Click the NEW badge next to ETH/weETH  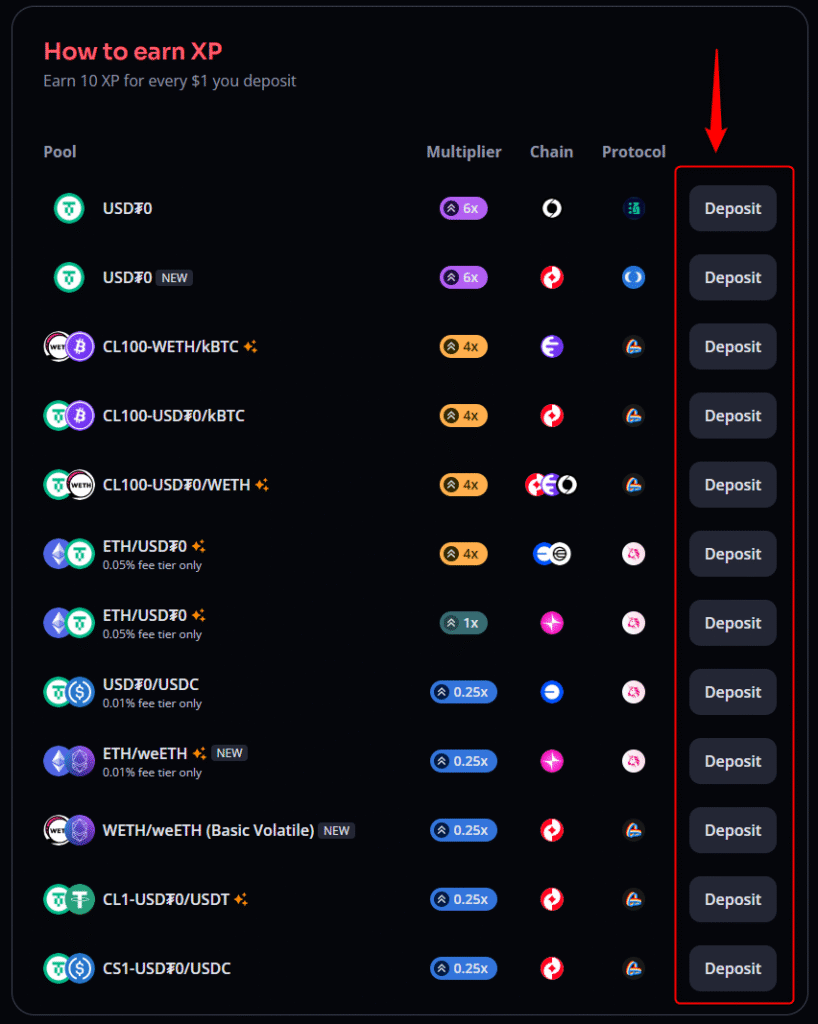(x=230, y=752)
